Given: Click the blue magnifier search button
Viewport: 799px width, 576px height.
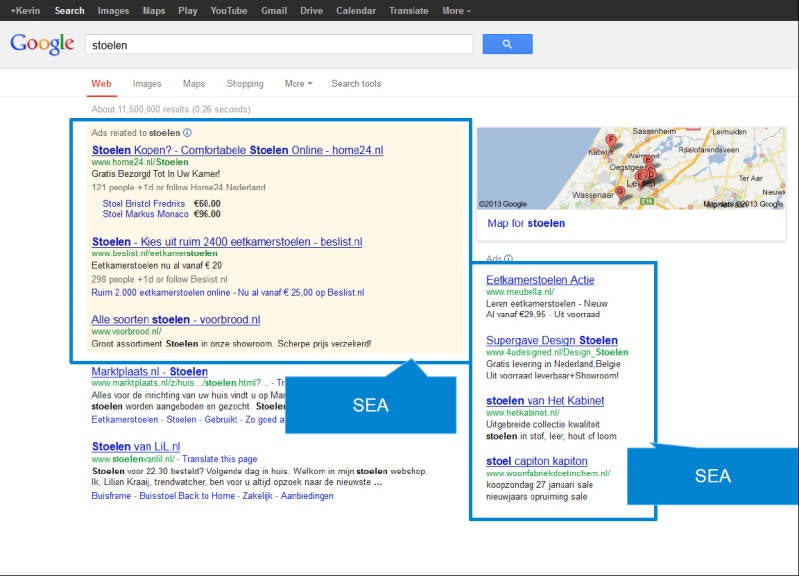Looking at the screenshot, I should tap(507, 44).
